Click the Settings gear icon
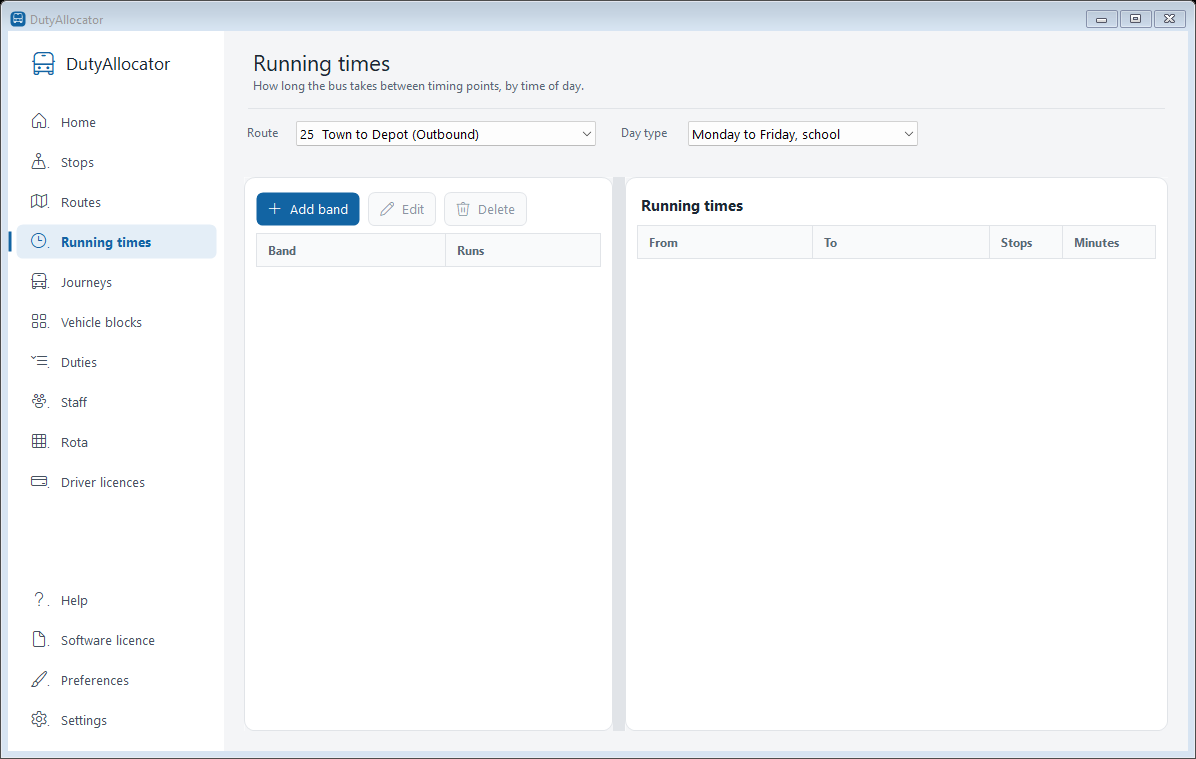The image size is (1196, 759). pyautogui.click(x=40, y=719)
